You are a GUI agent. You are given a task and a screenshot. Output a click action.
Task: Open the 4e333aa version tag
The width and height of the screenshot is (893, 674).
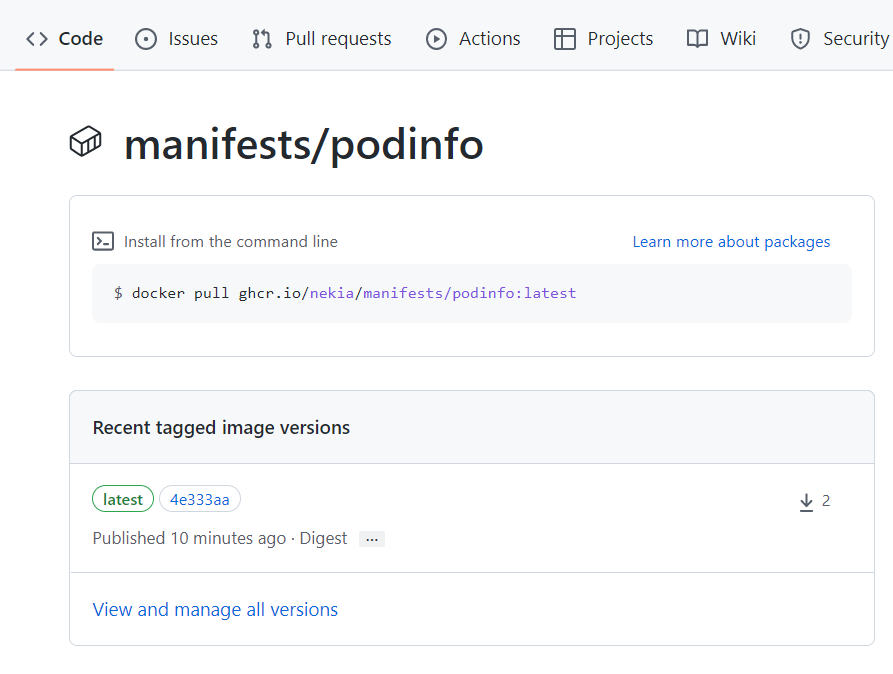[x=200, y=499]
